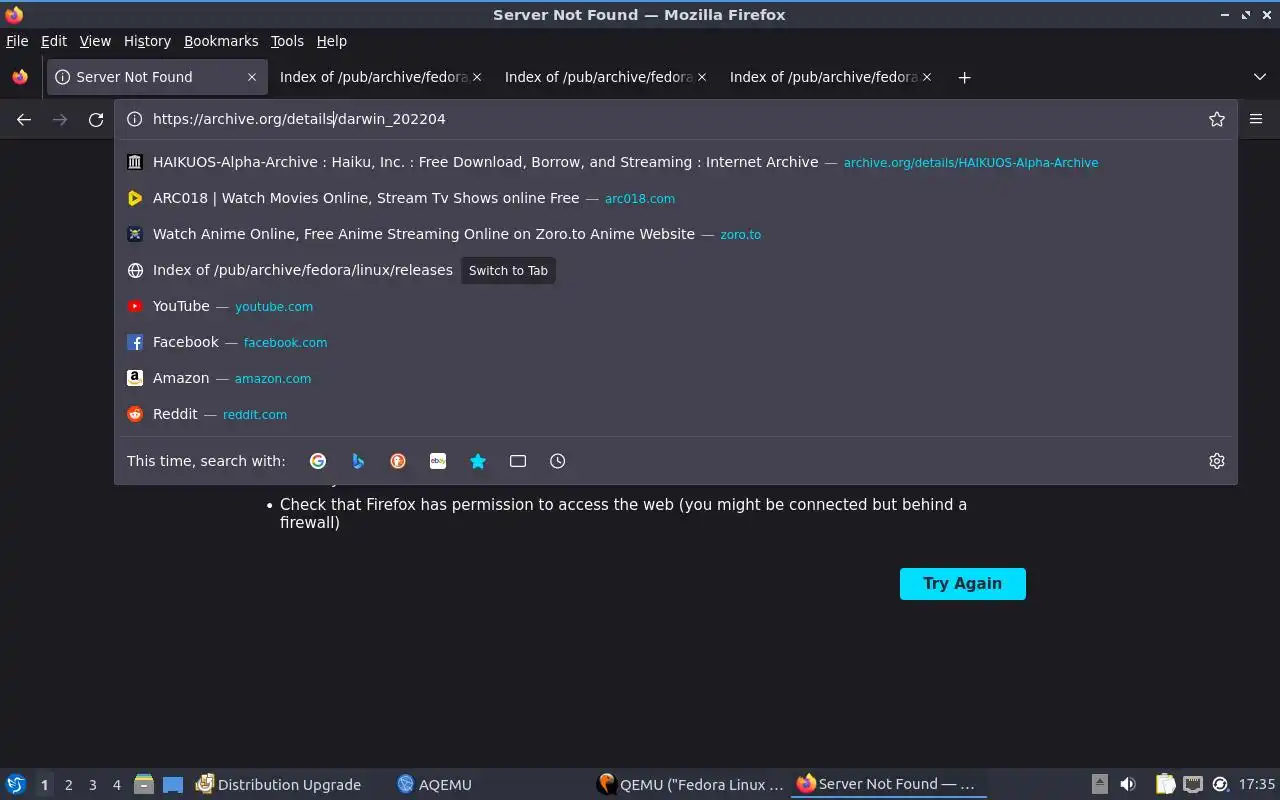The width and height of the screenshot is (1280, 800).
Task: Open the YouTube suggestion
Action: click(676, 306)
